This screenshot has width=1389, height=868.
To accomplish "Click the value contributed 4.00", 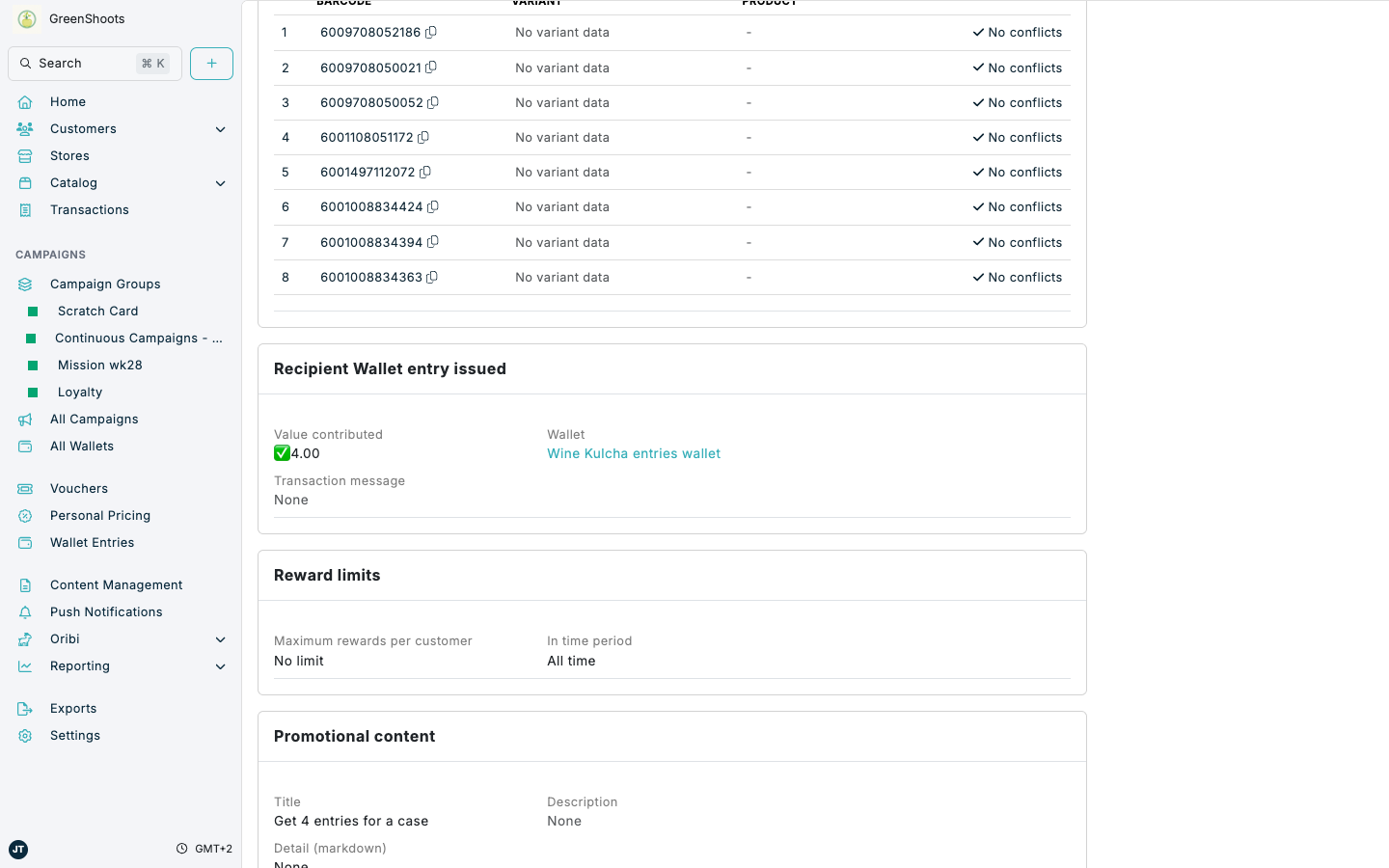I will point(297,454).
